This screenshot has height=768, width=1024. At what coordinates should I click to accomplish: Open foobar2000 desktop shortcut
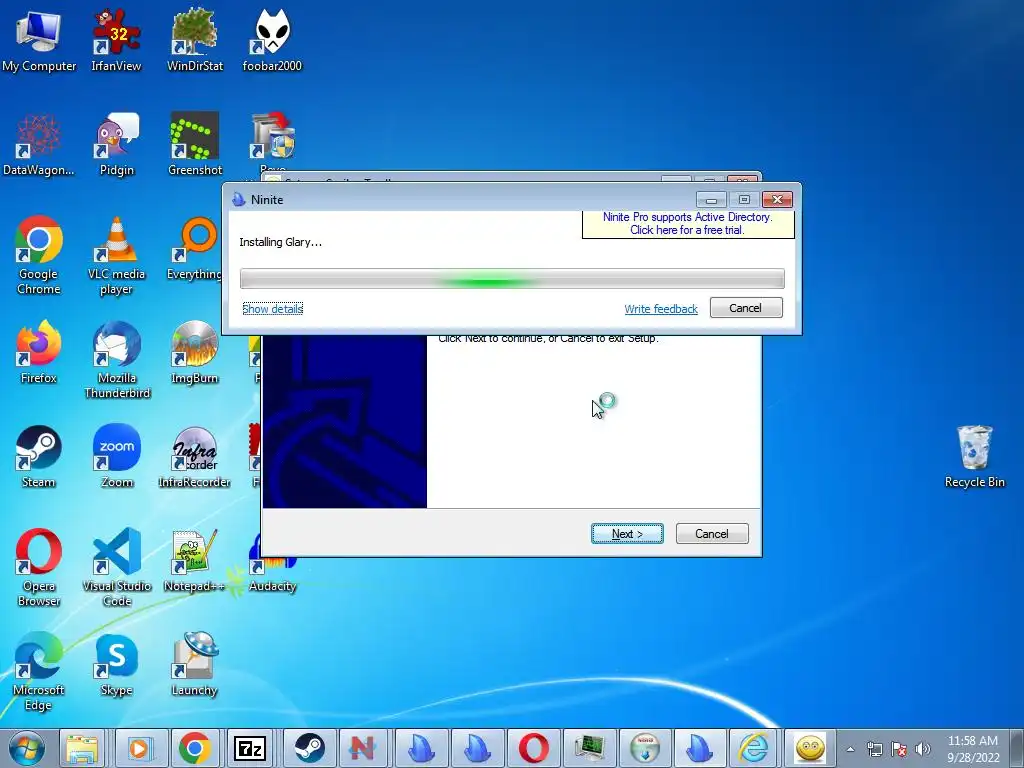tap(272, 39)
